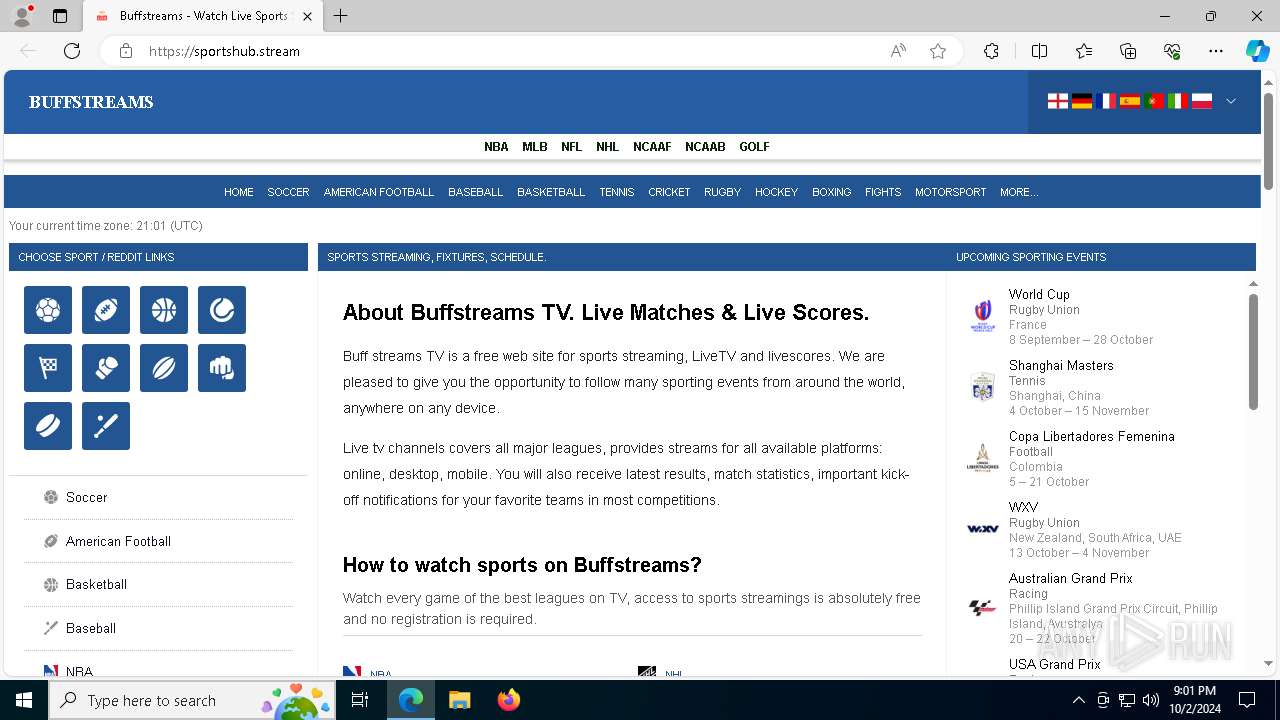The image size is (1280, 720).
Task: Open the baseball bat icon
Action: pos(106,426)
